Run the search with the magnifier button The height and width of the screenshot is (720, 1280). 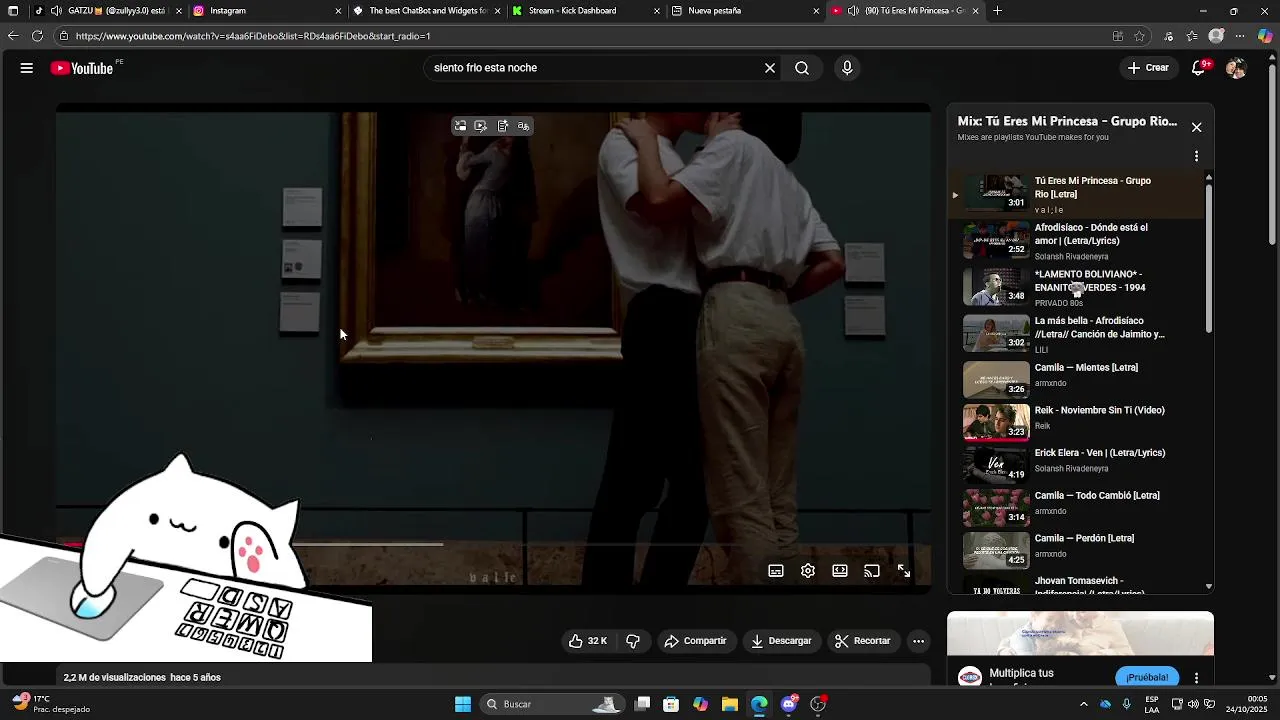point(802,68)
